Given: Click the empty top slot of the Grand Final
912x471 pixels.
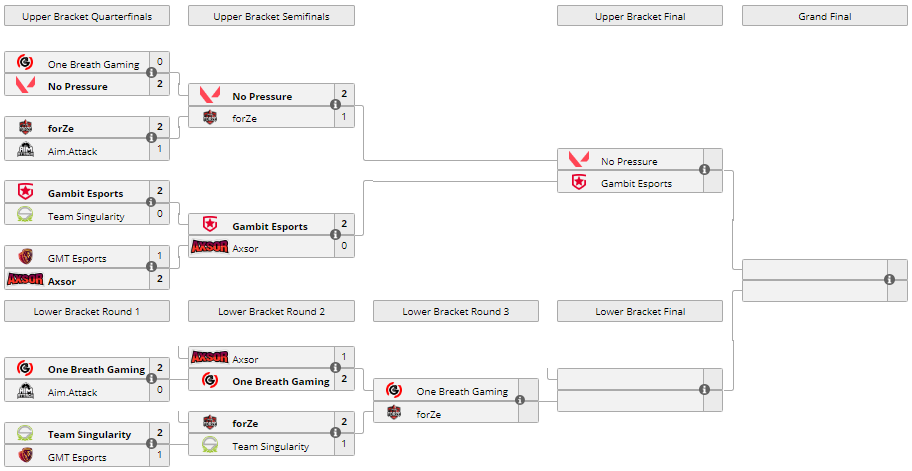Looking at the screenshot, I should 810,268.
